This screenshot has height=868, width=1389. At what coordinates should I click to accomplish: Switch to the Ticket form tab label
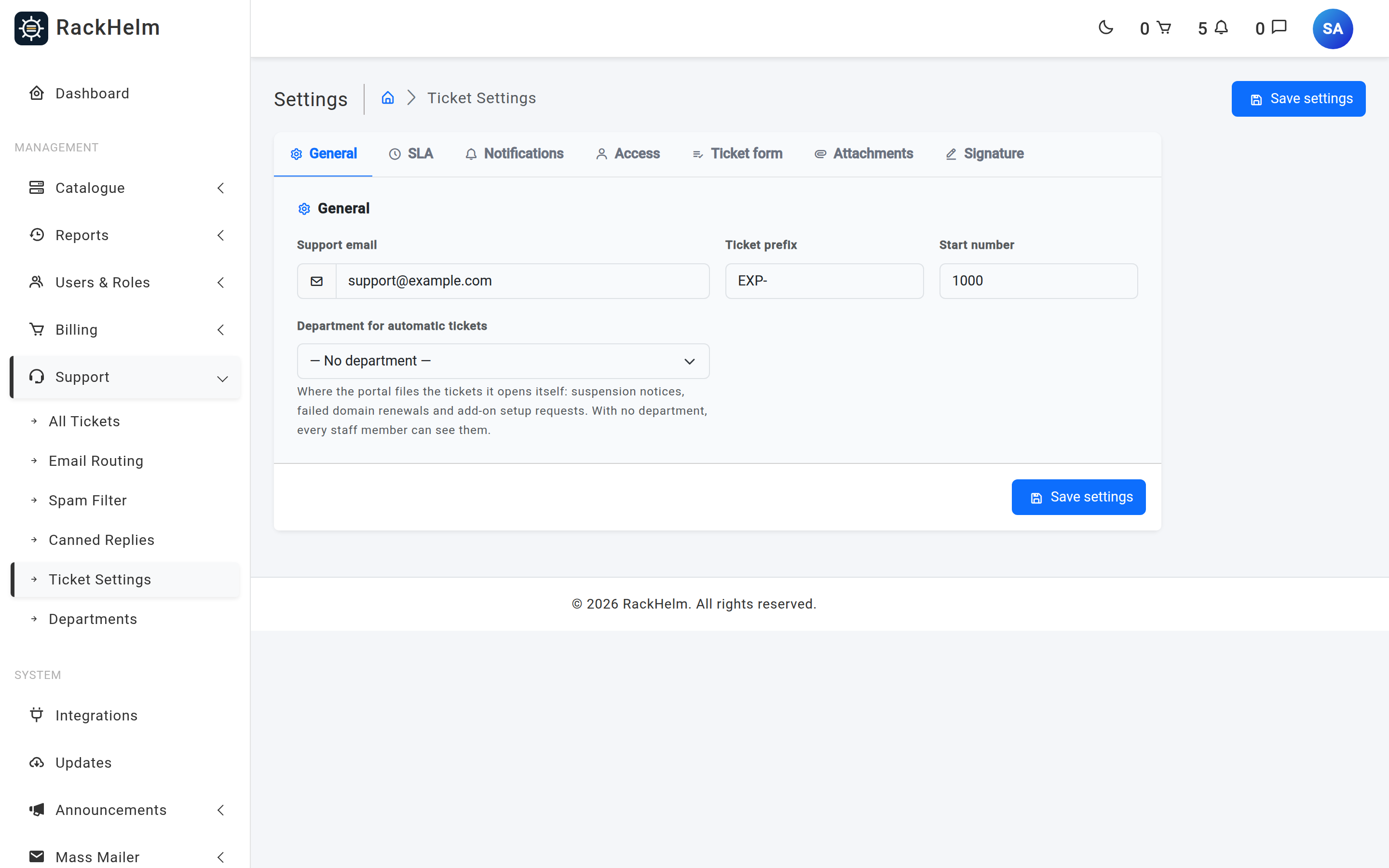pos(746,154)
